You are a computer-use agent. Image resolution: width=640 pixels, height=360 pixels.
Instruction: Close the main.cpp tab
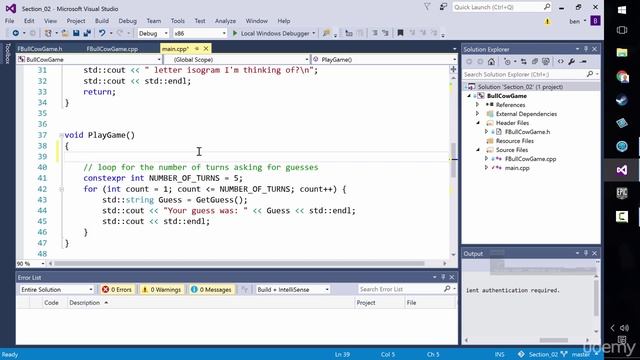(206, 49)
